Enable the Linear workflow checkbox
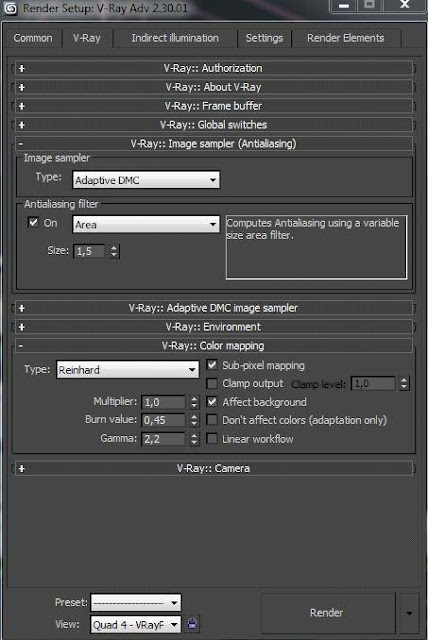Viewport: 428px width, 640px height. click(x=212, y=439)
